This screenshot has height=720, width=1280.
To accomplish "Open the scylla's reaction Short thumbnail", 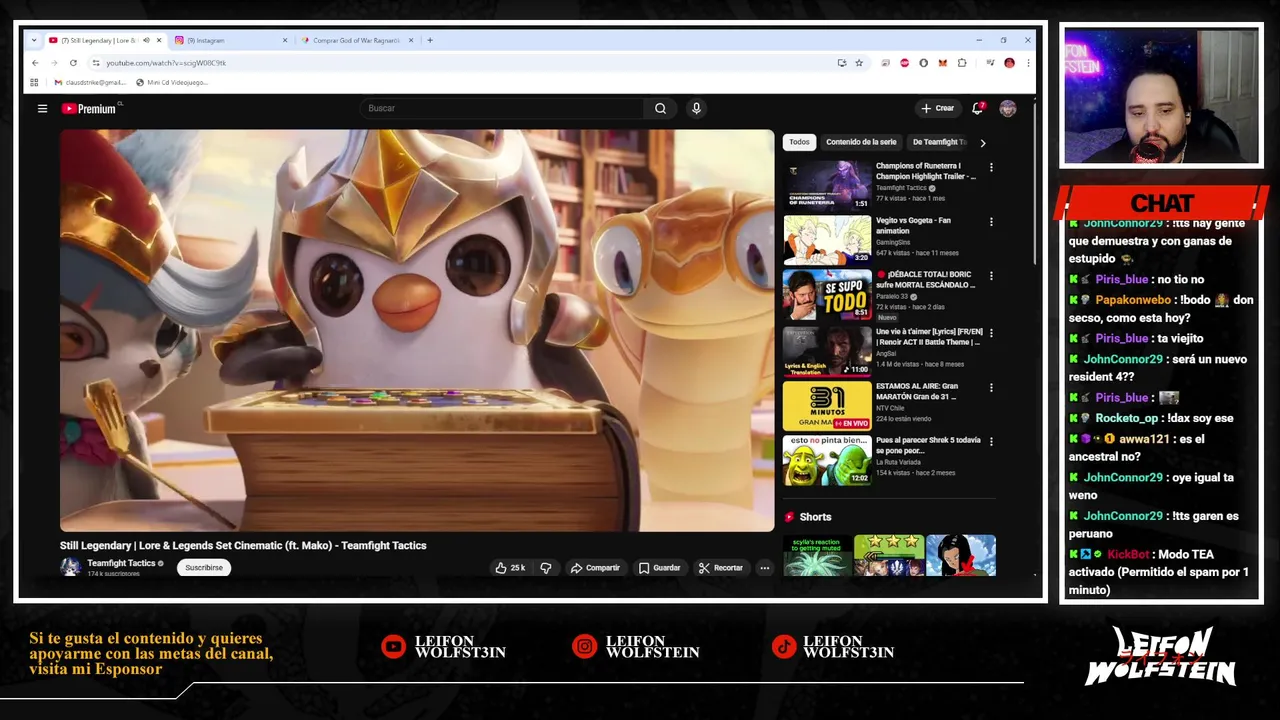I will (817, 556).
